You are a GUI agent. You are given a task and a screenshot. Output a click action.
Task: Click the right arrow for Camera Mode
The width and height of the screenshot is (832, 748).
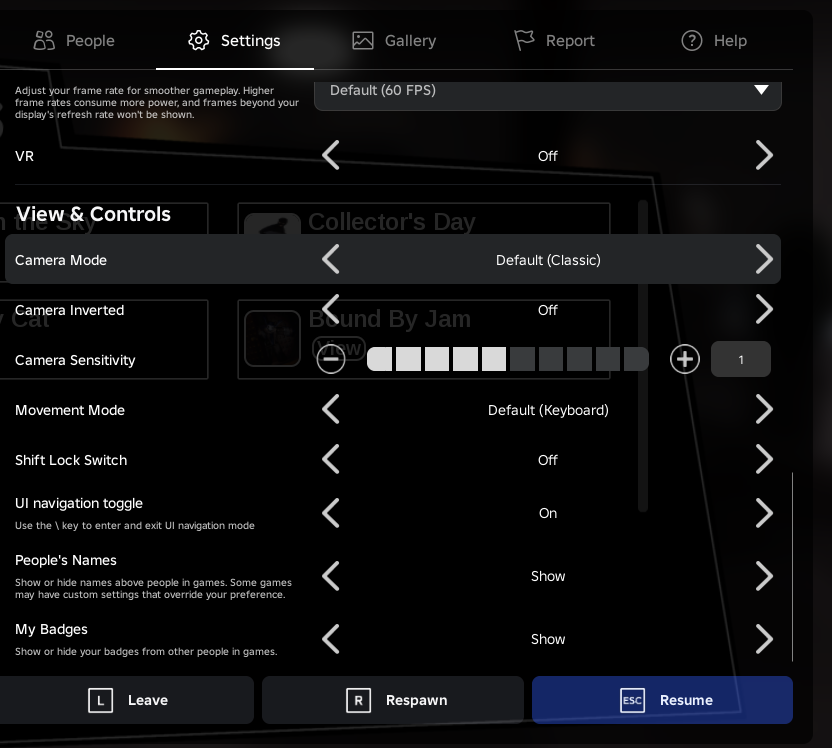coord(764,259)
